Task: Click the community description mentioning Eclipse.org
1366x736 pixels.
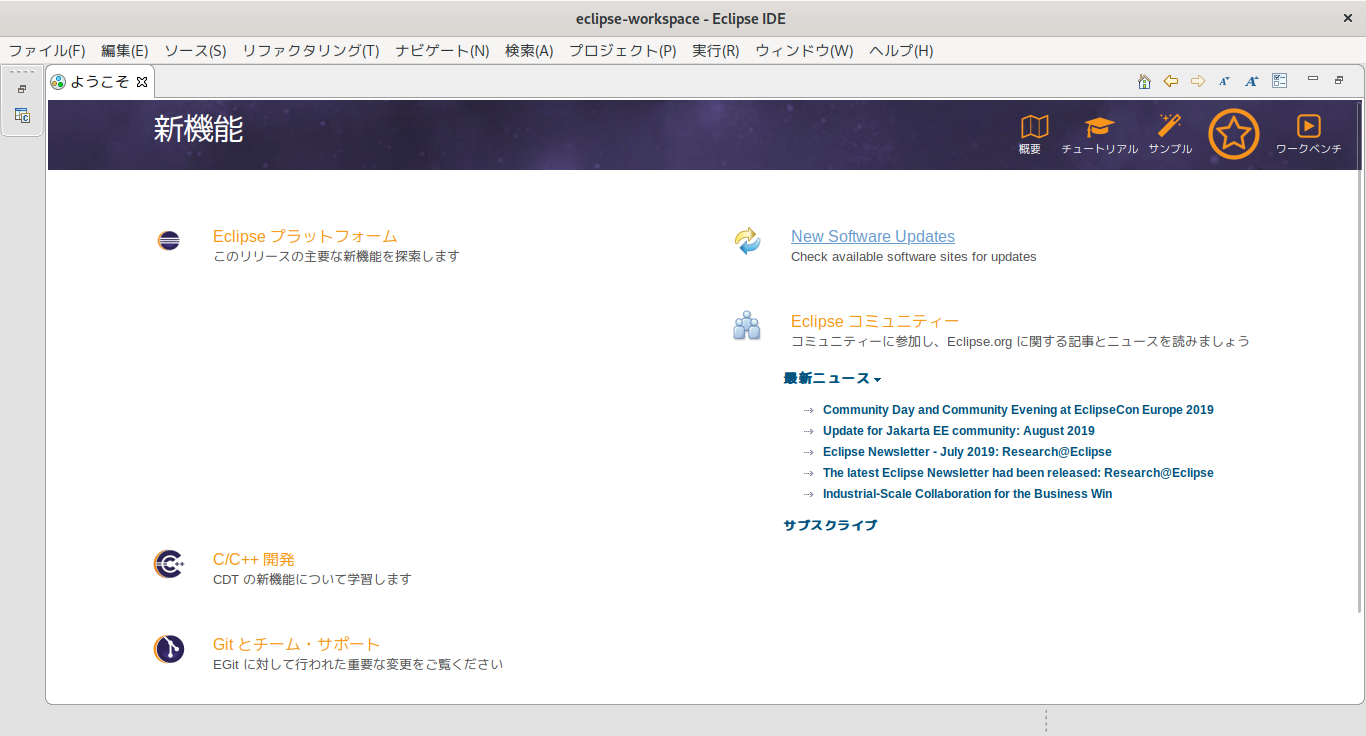Action: [x=1020, y=342]
